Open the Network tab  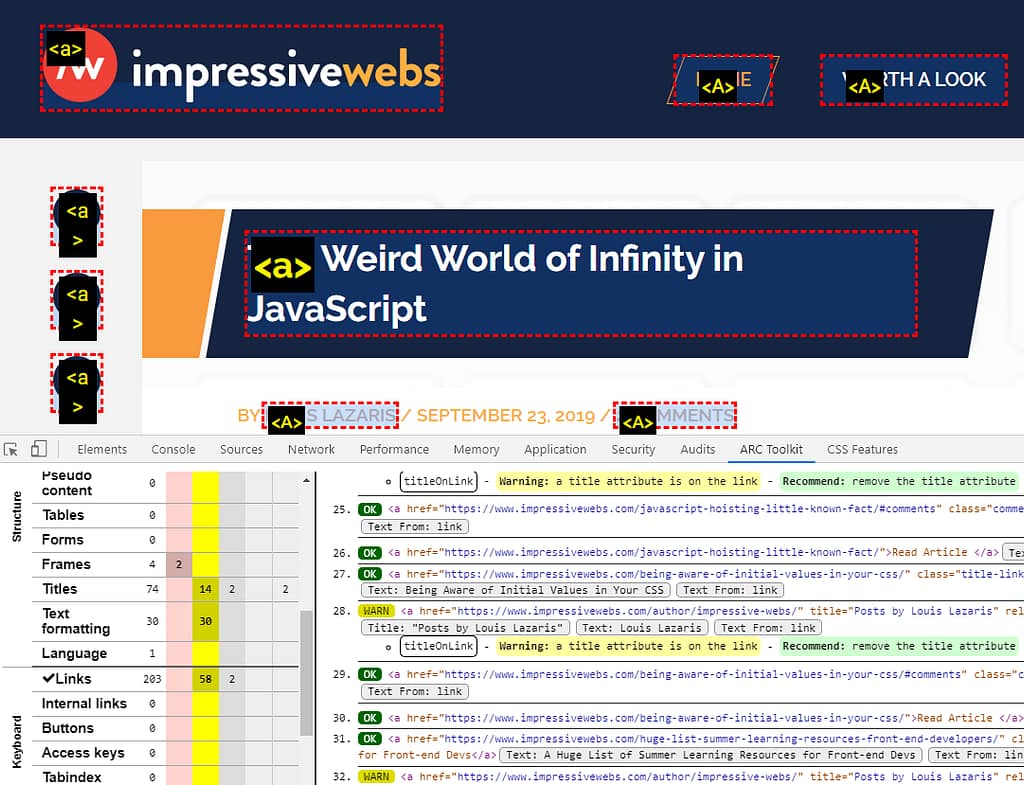(x=311, y=450)
